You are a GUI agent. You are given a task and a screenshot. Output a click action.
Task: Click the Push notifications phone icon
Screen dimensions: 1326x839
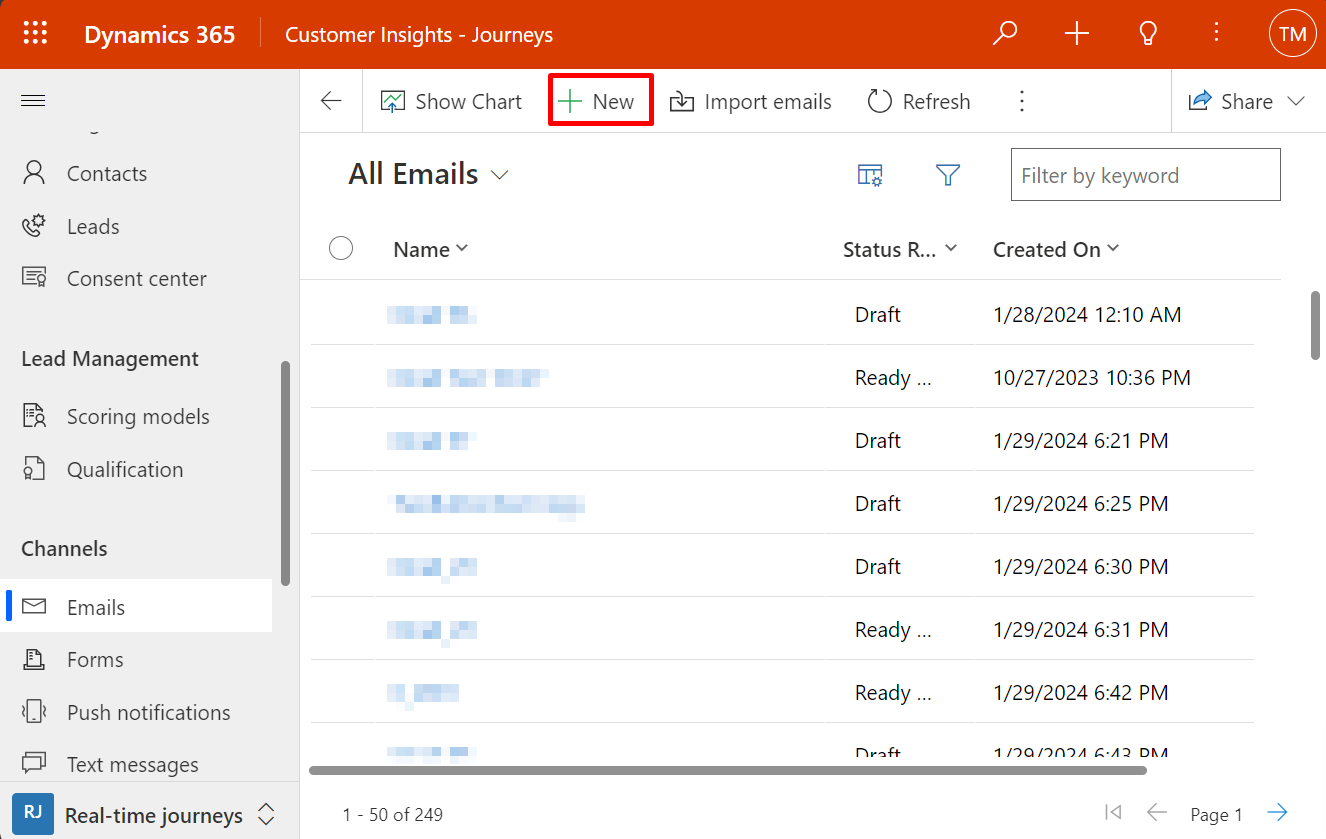34,712
